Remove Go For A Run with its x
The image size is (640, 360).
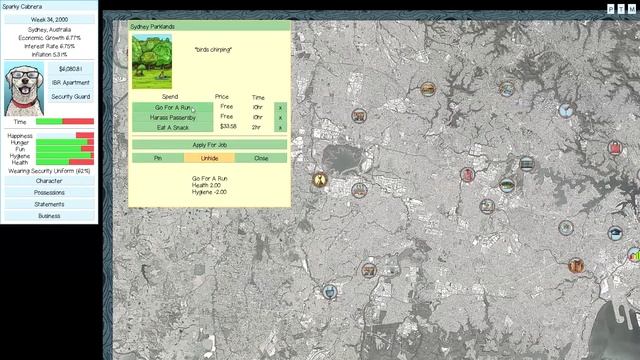pos(280,107)
